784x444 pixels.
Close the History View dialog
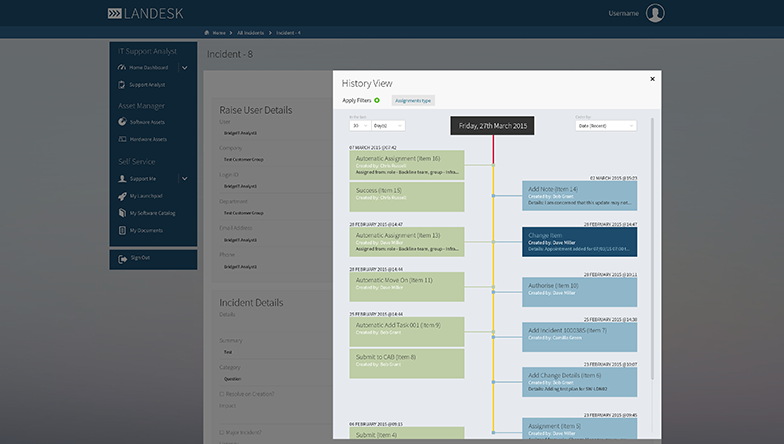click(x=652, y=78)
